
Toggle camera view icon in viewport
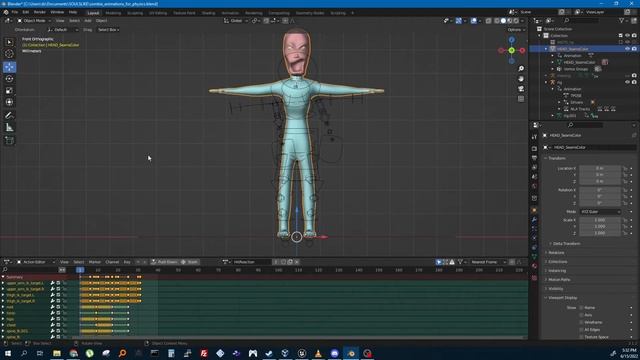521,89
